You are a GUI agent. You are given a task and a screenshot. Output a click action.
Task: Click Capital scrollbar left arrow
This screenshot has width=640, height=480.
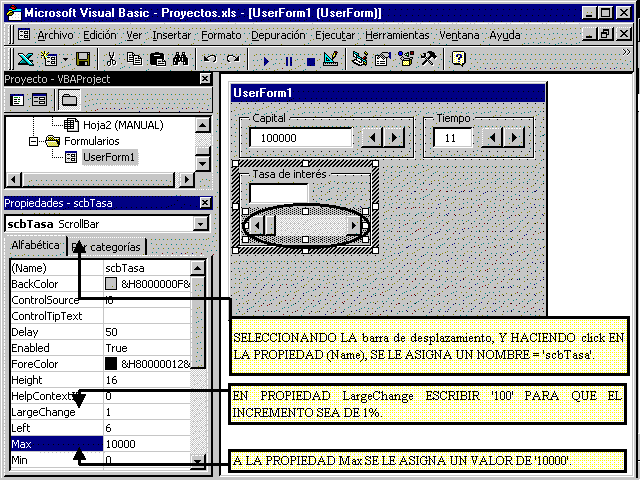point(372,138)
